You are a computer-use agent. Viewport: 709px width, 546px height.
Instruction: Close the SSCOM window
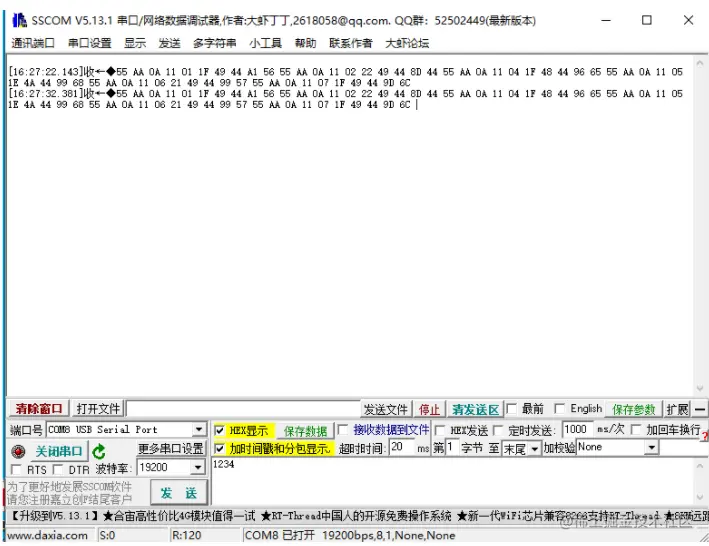pyautogui.click(x=688, y=20)
